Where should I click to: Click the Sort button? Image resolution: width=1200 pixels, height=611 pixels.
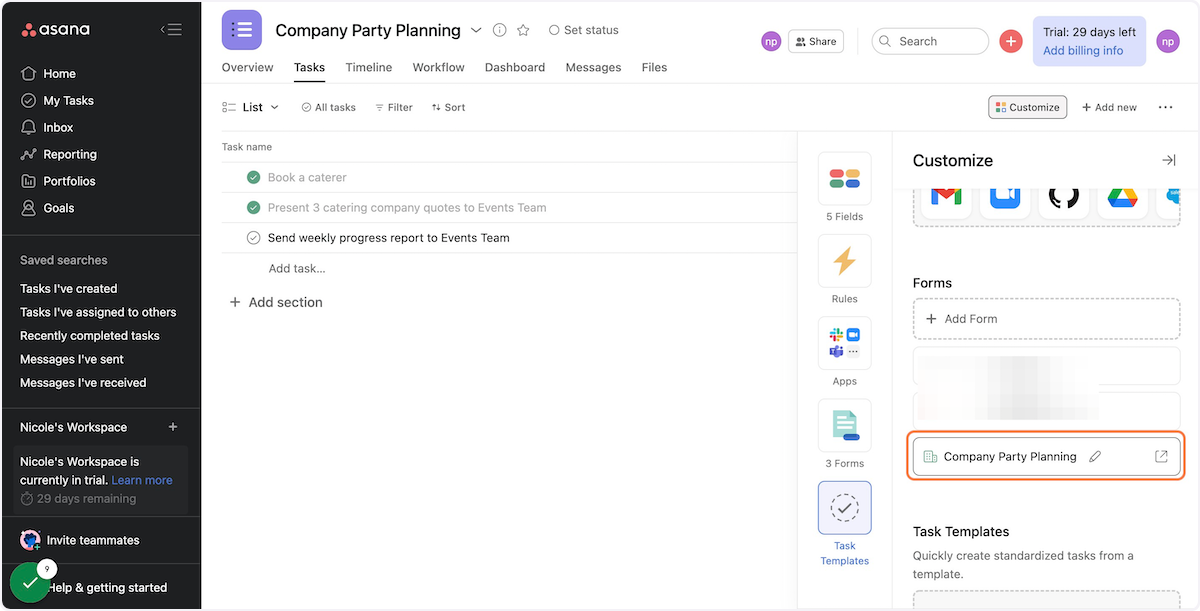click(x=449, y=107)
